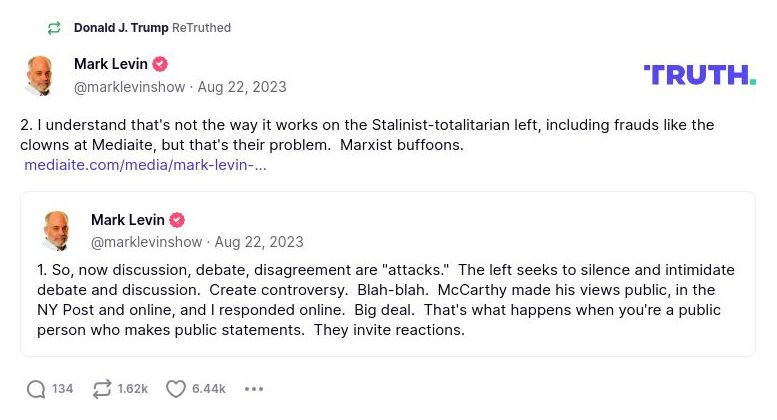The image size is (777, 420).
Task: Click Mark Levin's avatar on main post
Action: pos(41,76)
